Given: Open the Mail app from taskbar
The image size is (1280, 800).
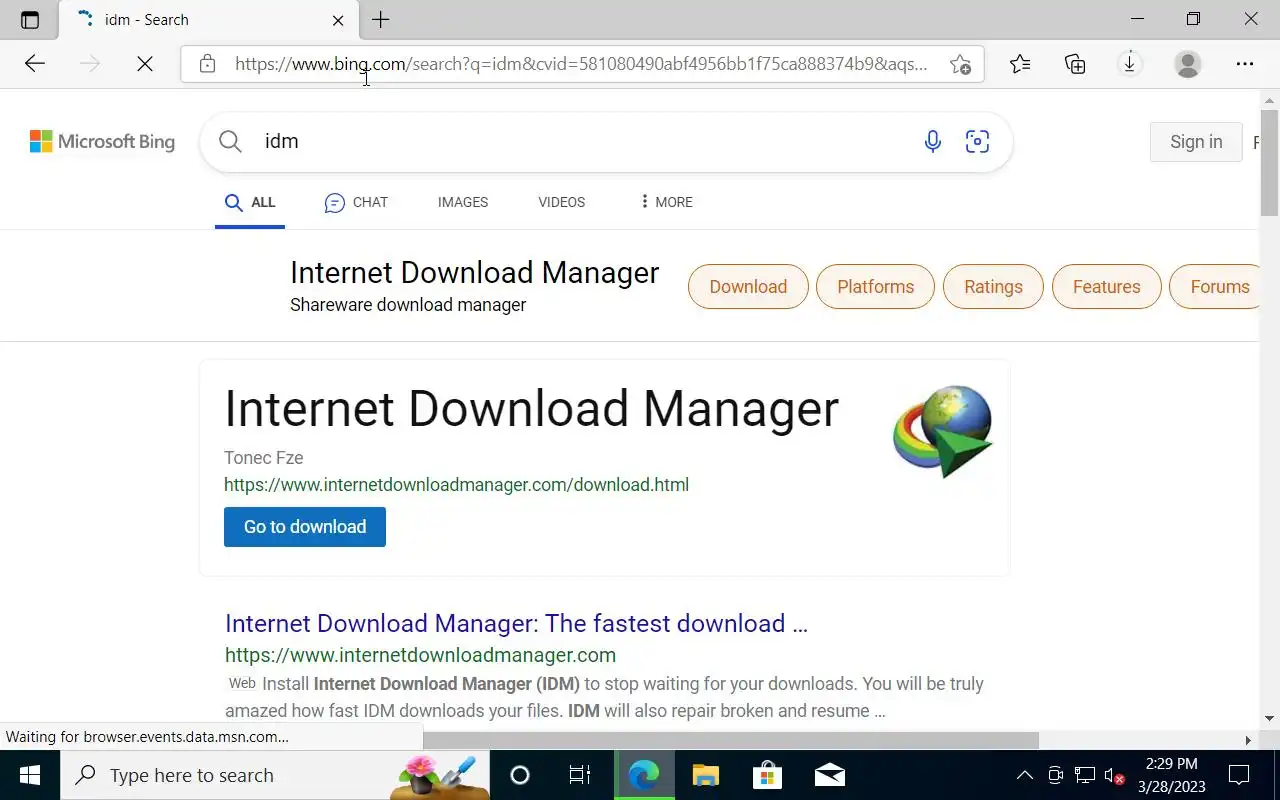Looking at the screenshot, I should (x=829, y=775).
